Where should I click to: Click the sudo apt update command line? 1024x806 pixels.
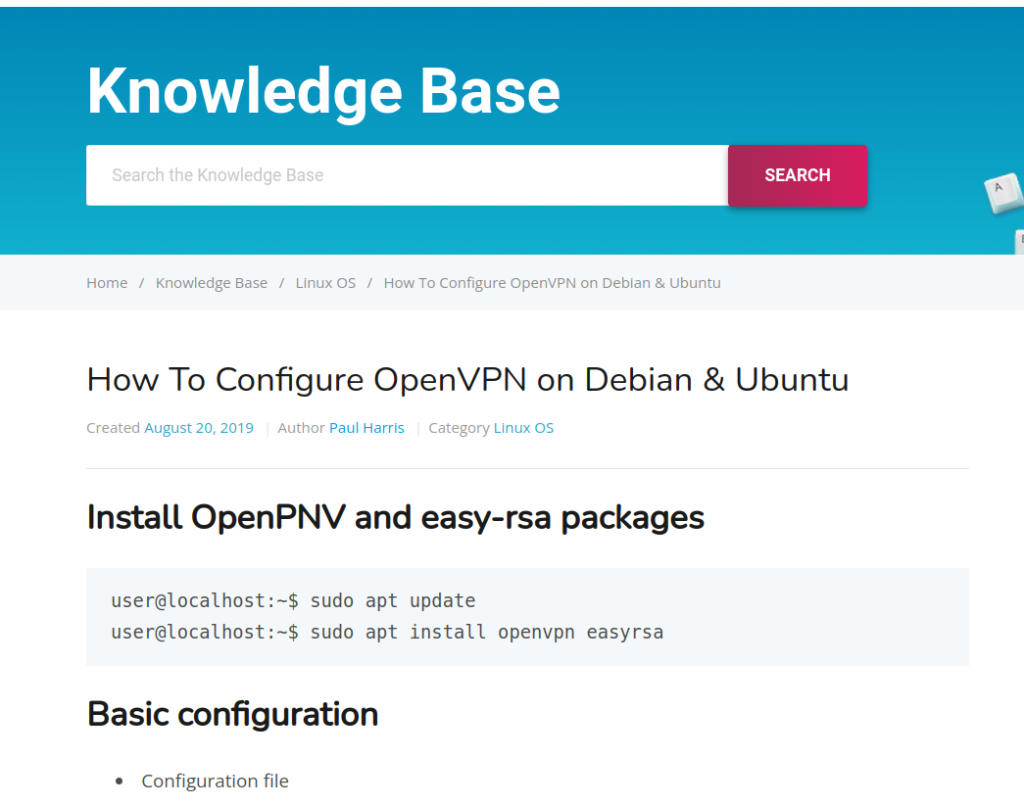click(293, 600)
